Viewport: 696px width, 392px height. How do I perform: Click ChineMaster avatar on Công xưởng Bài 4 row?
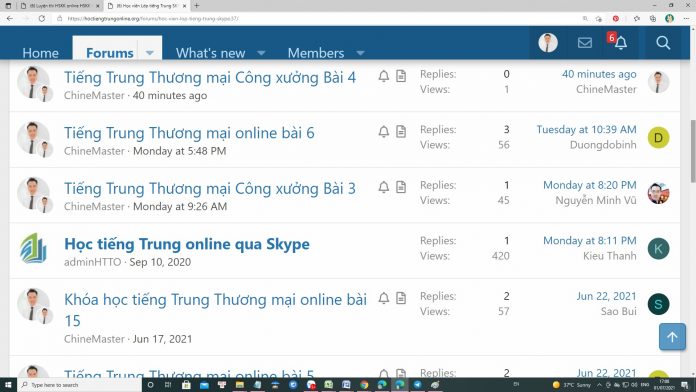33,83
